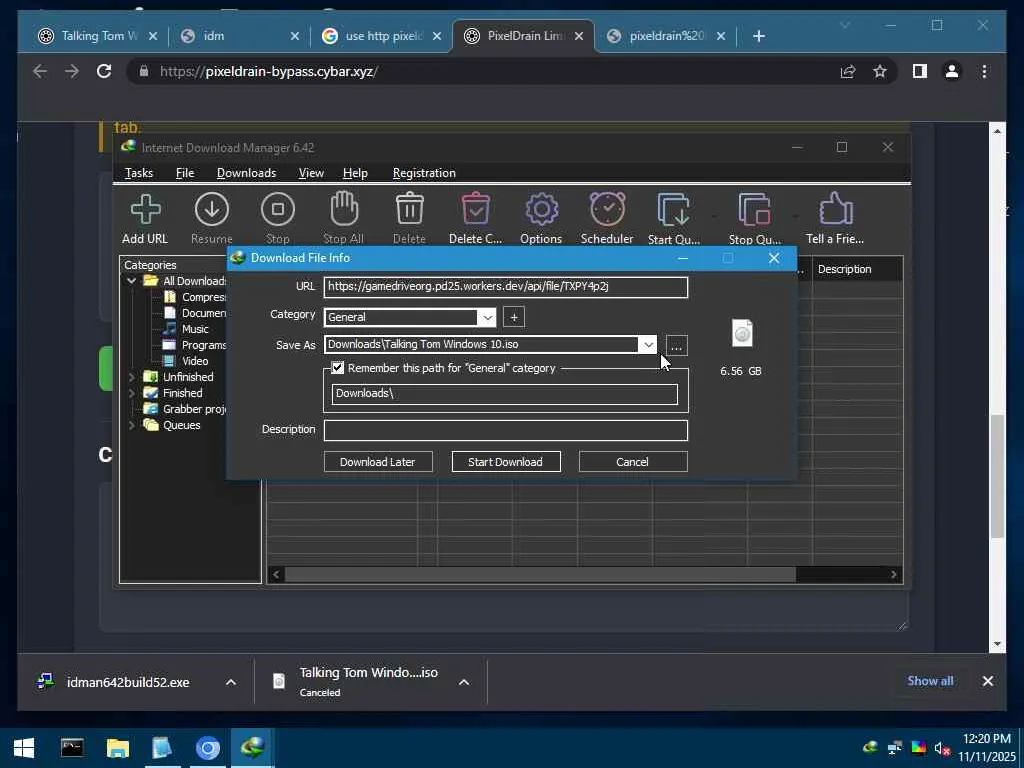This screenshot has height=768, width=1024.
Task: Open the View menu
Action: [x=311, y=173]
